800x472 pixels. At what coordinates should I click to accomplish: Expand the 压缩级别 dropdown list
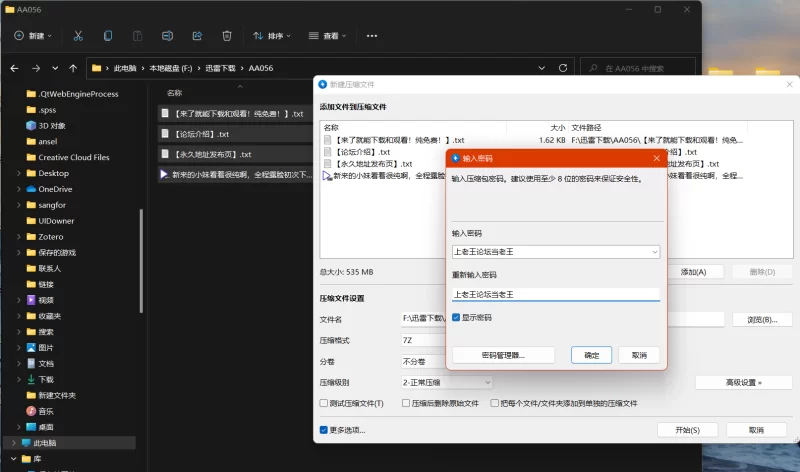click(487, 382)
